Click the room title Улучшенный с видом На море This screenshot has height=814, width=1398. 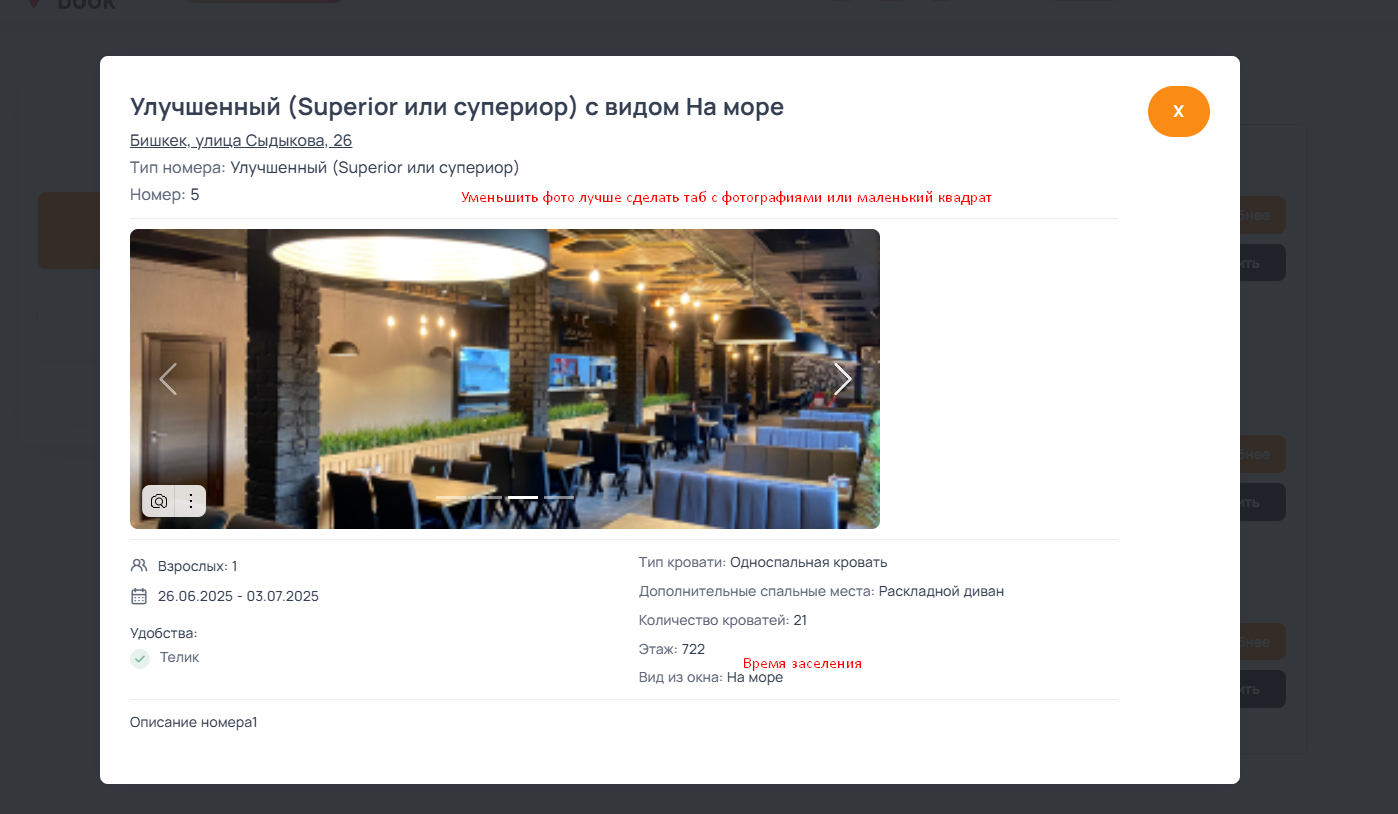pyautogui.click(x=457, y=107)
